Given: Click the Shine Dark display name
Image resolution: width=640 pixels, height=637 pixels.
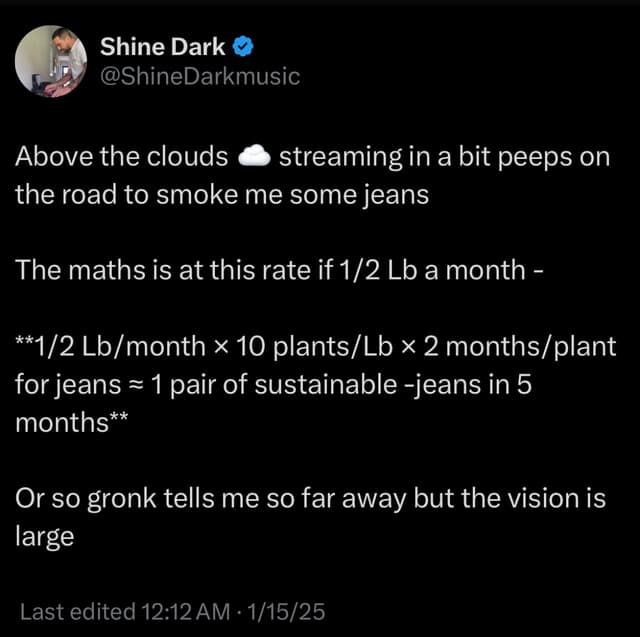Looking at the screenshot, I should point(162,47).
